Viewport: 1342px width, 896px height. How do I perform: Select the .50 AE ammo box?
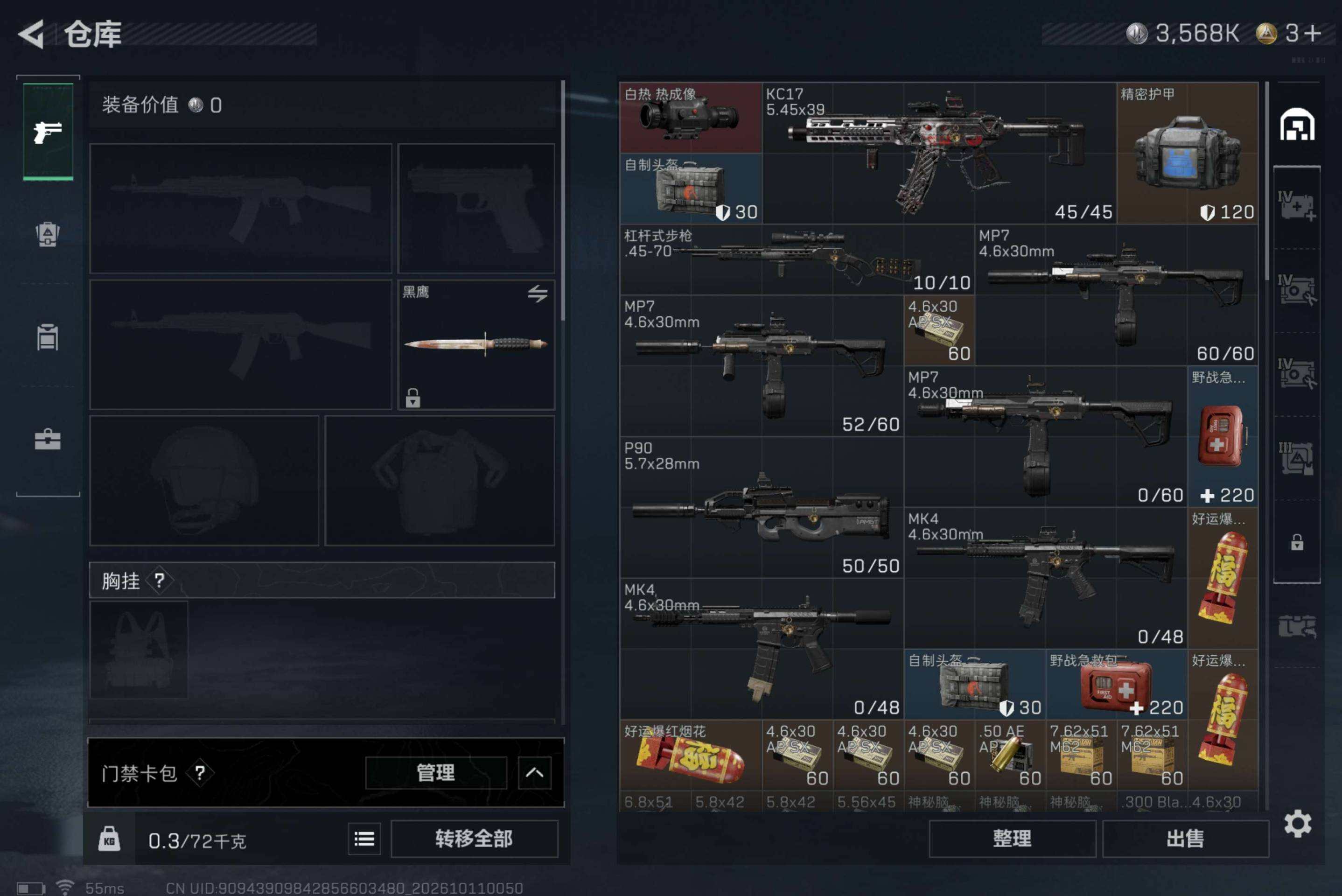pos(1010,756)
